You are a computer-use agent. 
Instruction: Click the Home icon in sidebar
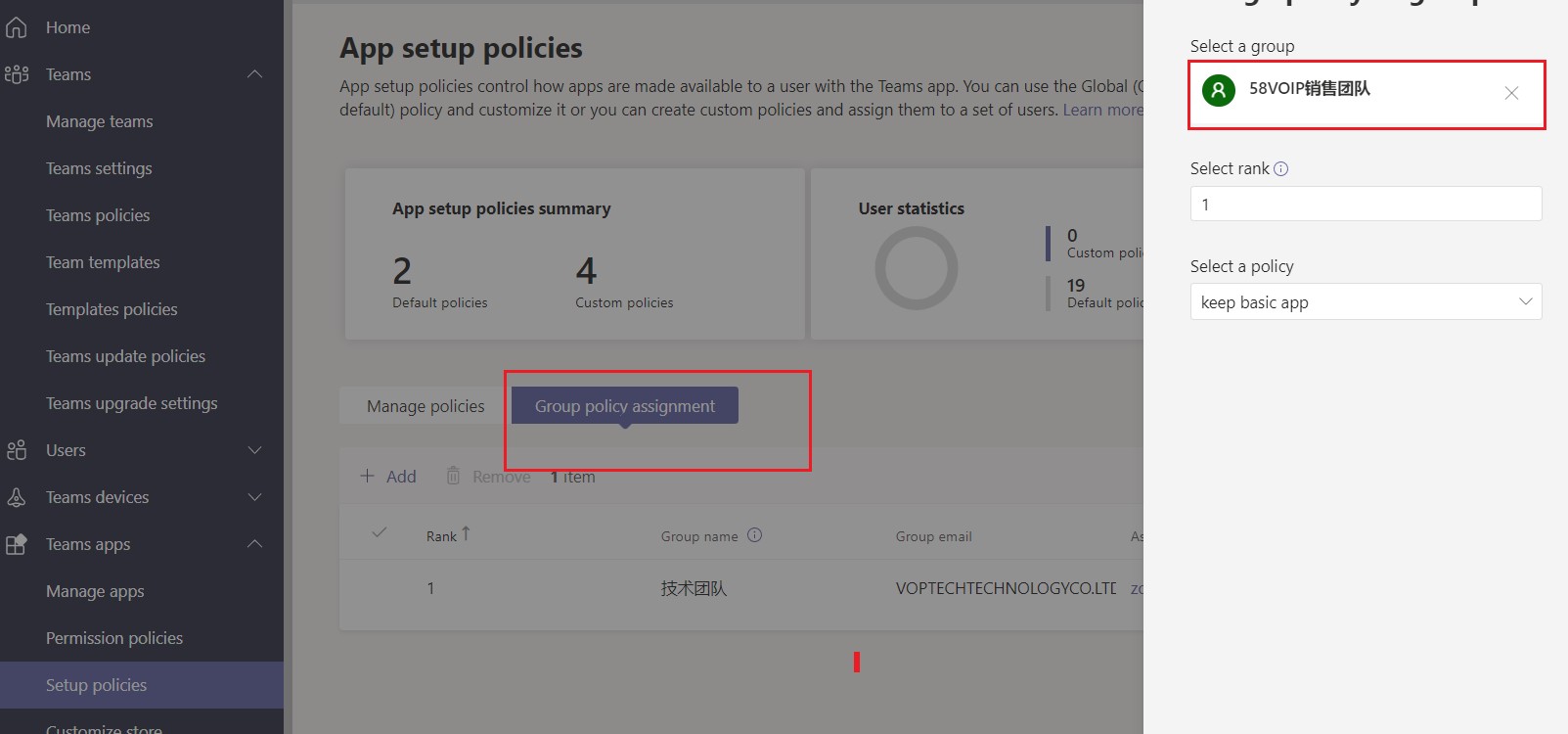point(17,27)
